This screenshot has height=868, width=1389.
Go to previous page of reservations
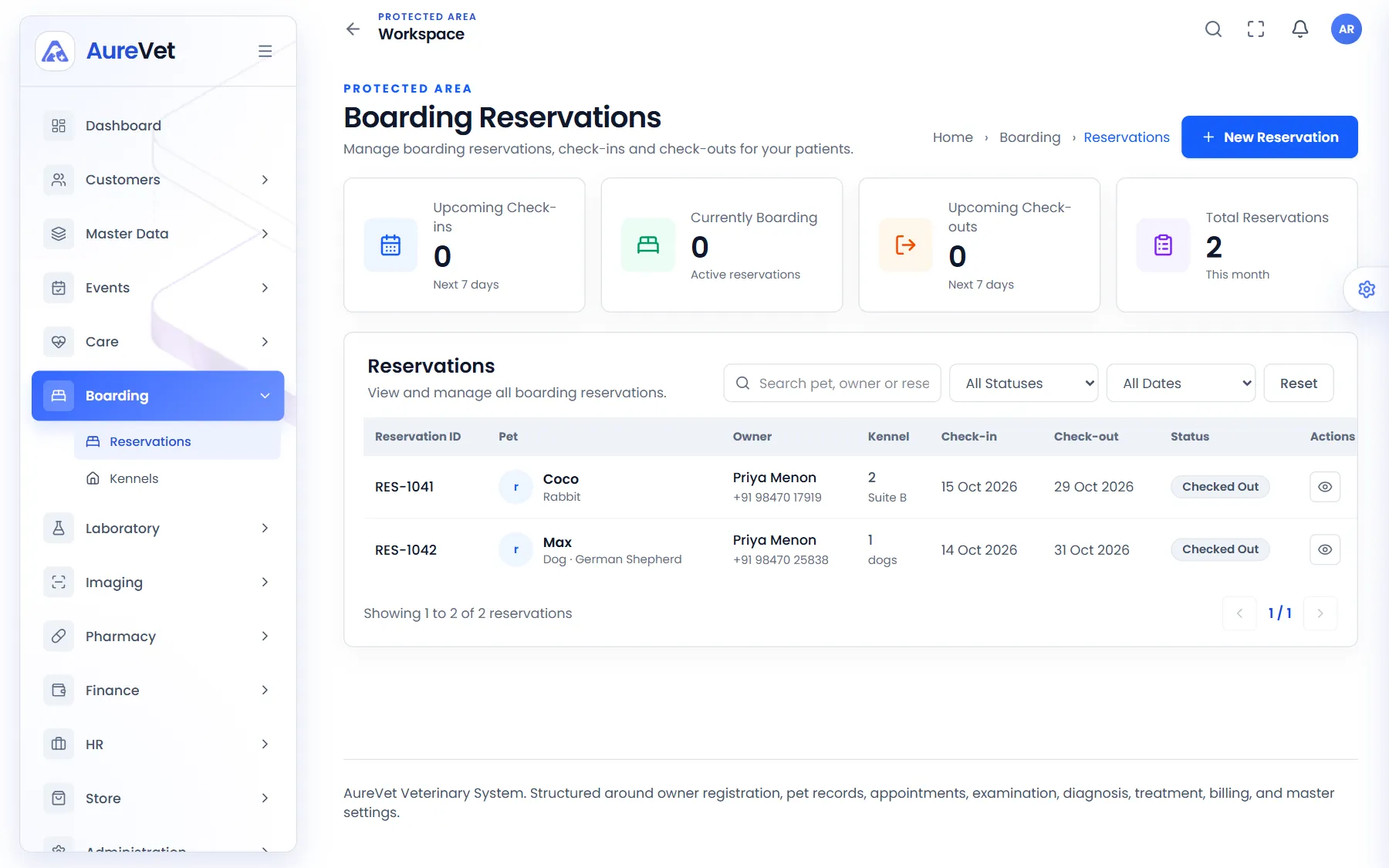(x=1240, y=613)
